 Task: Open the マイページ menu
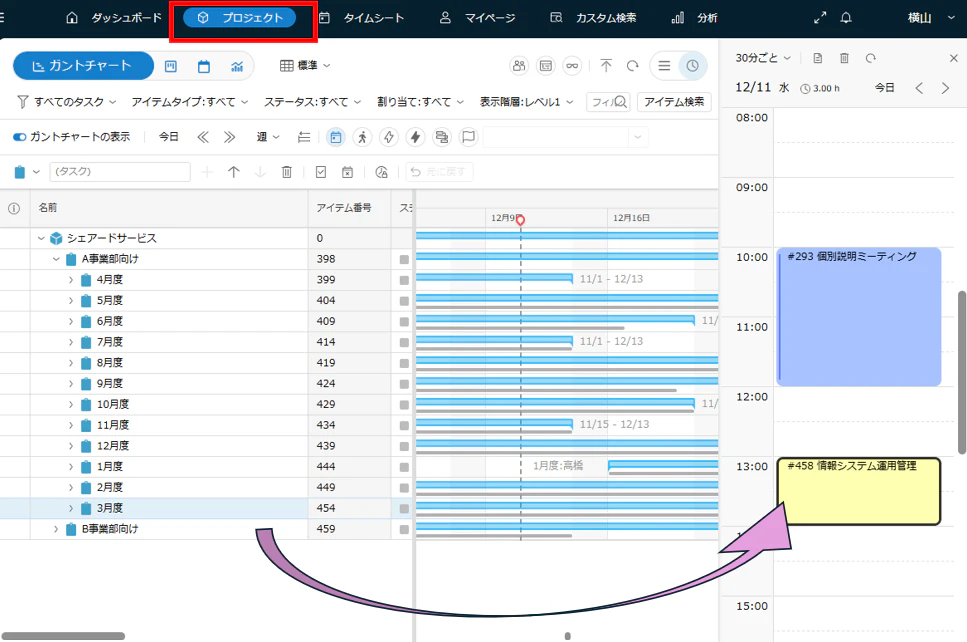tap(477, 18)
